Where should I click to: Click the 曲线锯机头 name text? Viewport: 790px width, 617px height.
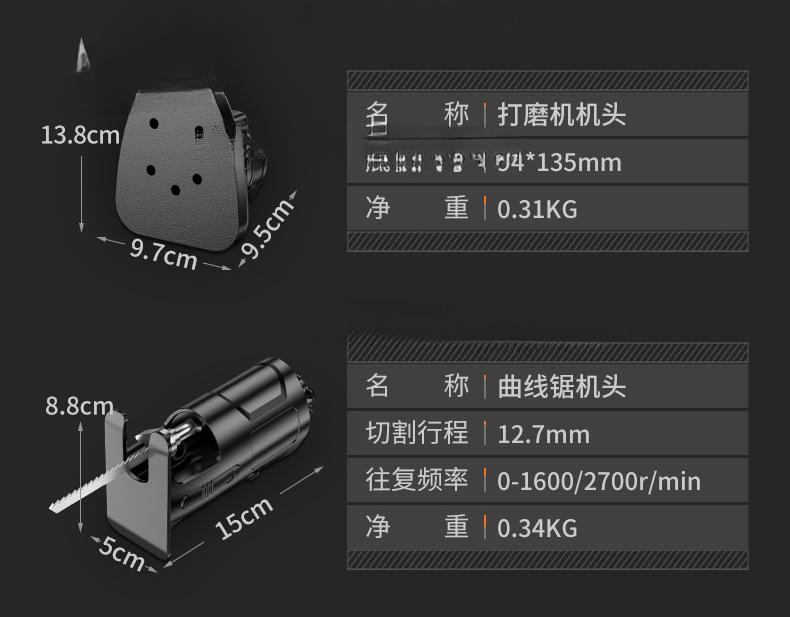click(x=562, y=387)
